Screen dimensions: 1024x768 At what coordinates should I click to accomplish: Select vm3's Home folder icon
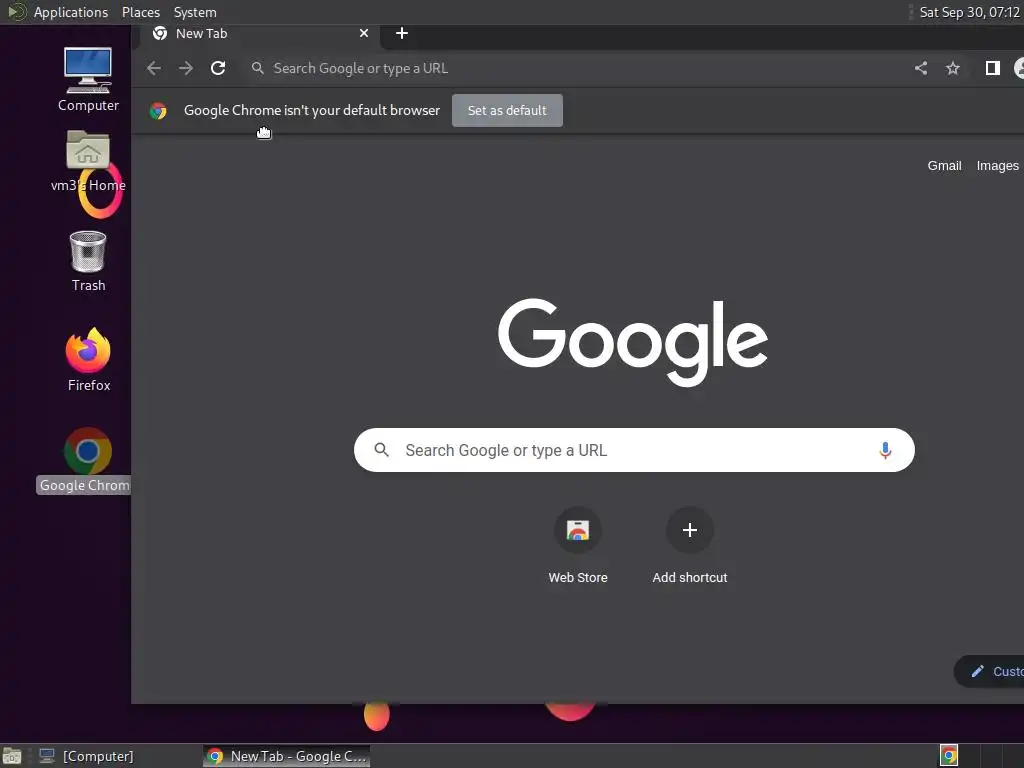click(88, 161)
